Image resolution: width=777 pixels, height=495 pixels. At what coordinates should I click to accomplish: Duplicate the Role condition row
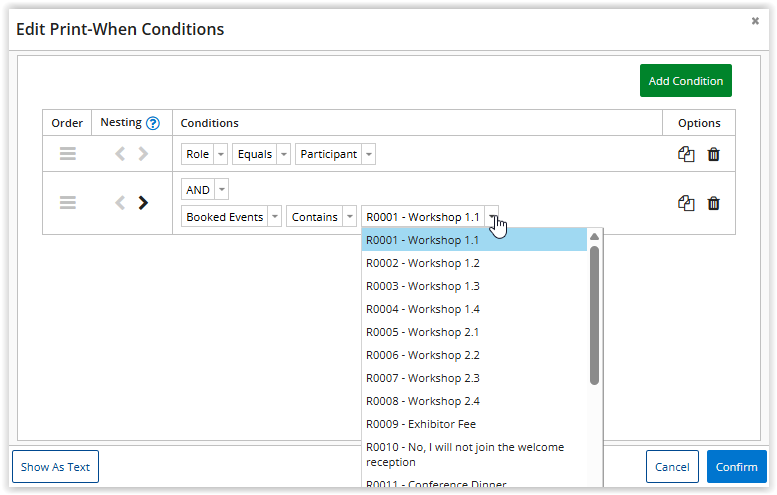coord(686,154)
